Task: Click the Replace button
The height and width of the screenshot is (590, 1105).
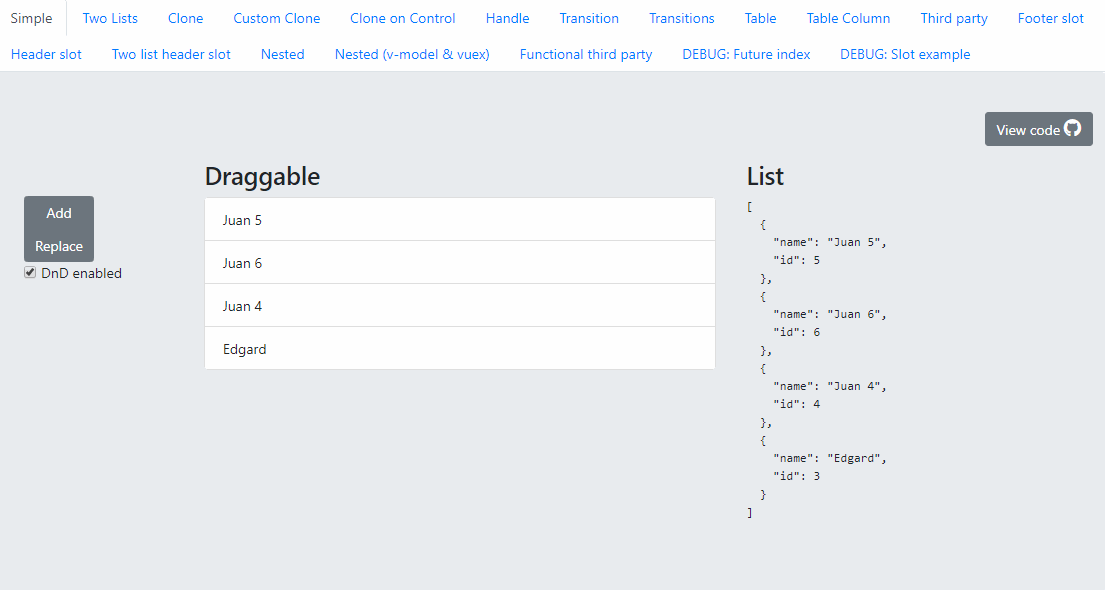Action: tap(58, 245)
